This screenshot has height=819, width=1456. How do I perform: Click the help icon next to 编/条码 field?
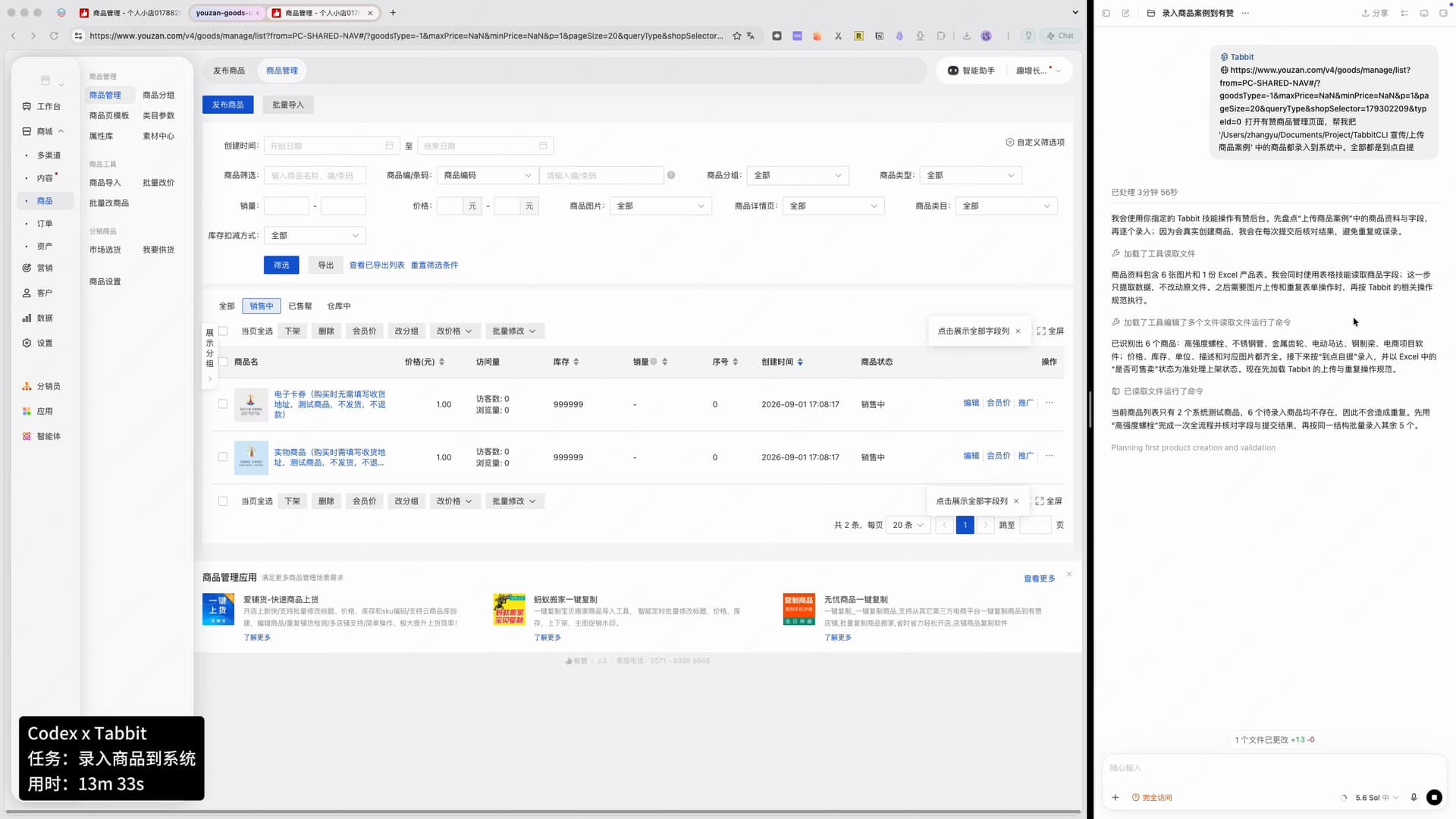[x=671, y=175]
